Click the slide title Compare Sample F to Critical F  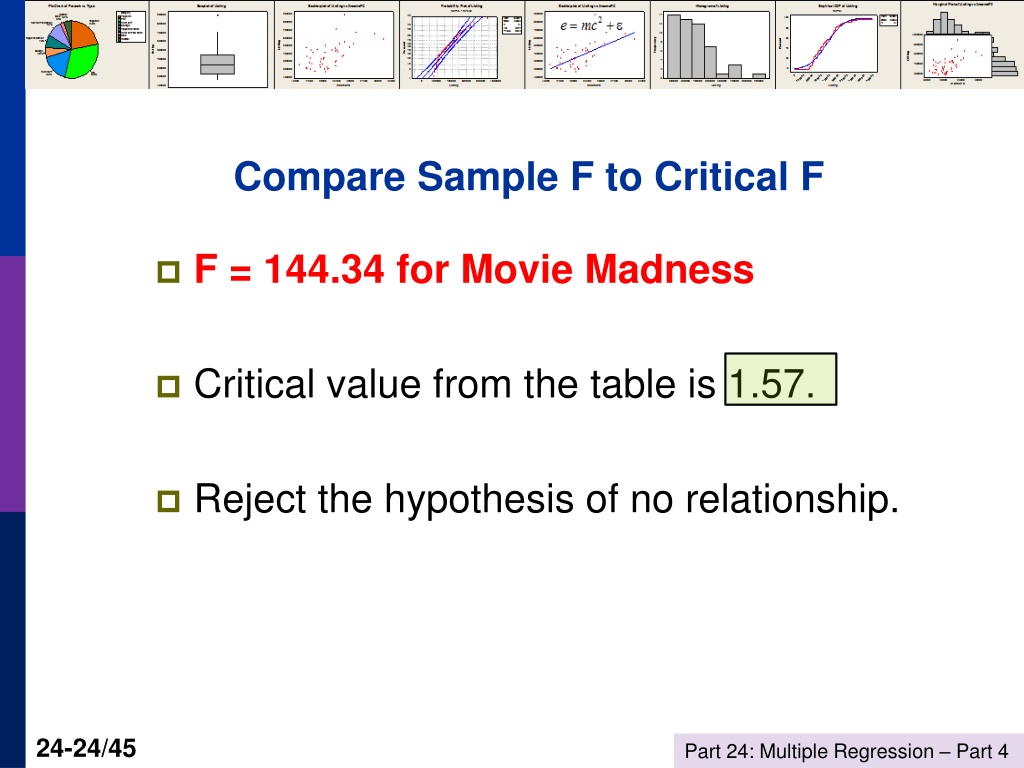point(529,177)
